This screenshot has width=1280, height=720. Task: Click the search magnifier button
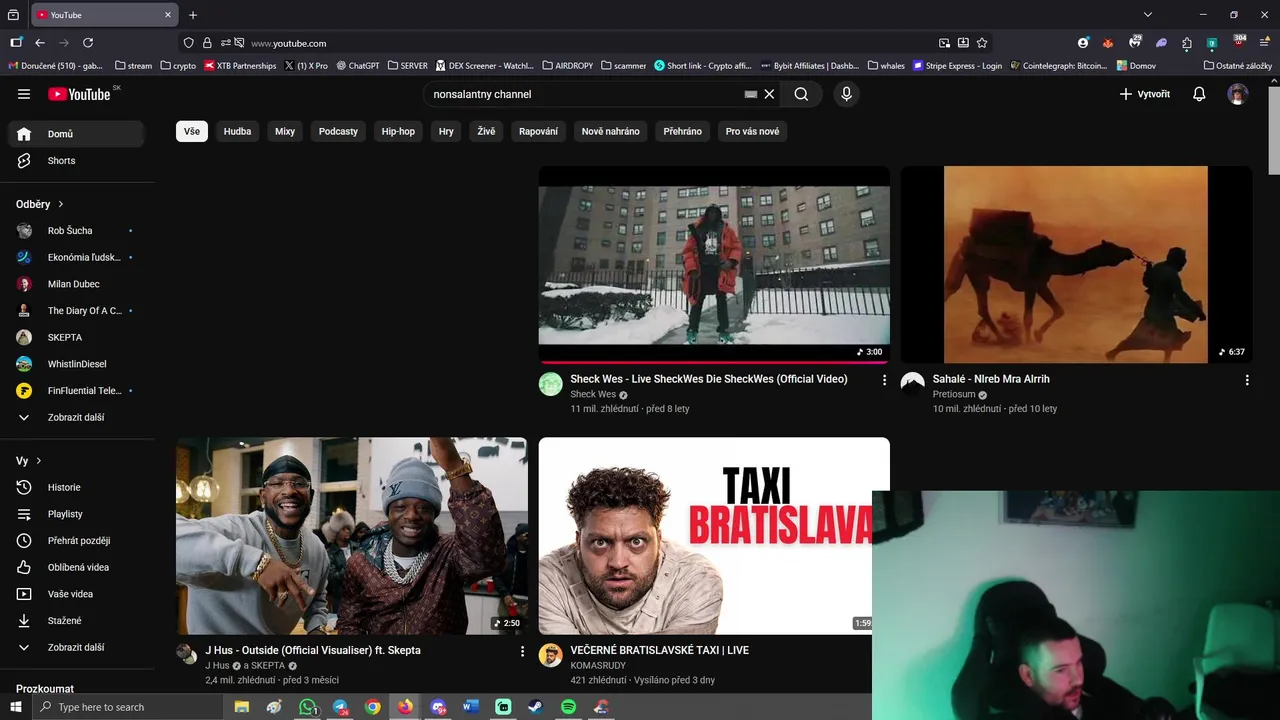pos(801,94)
